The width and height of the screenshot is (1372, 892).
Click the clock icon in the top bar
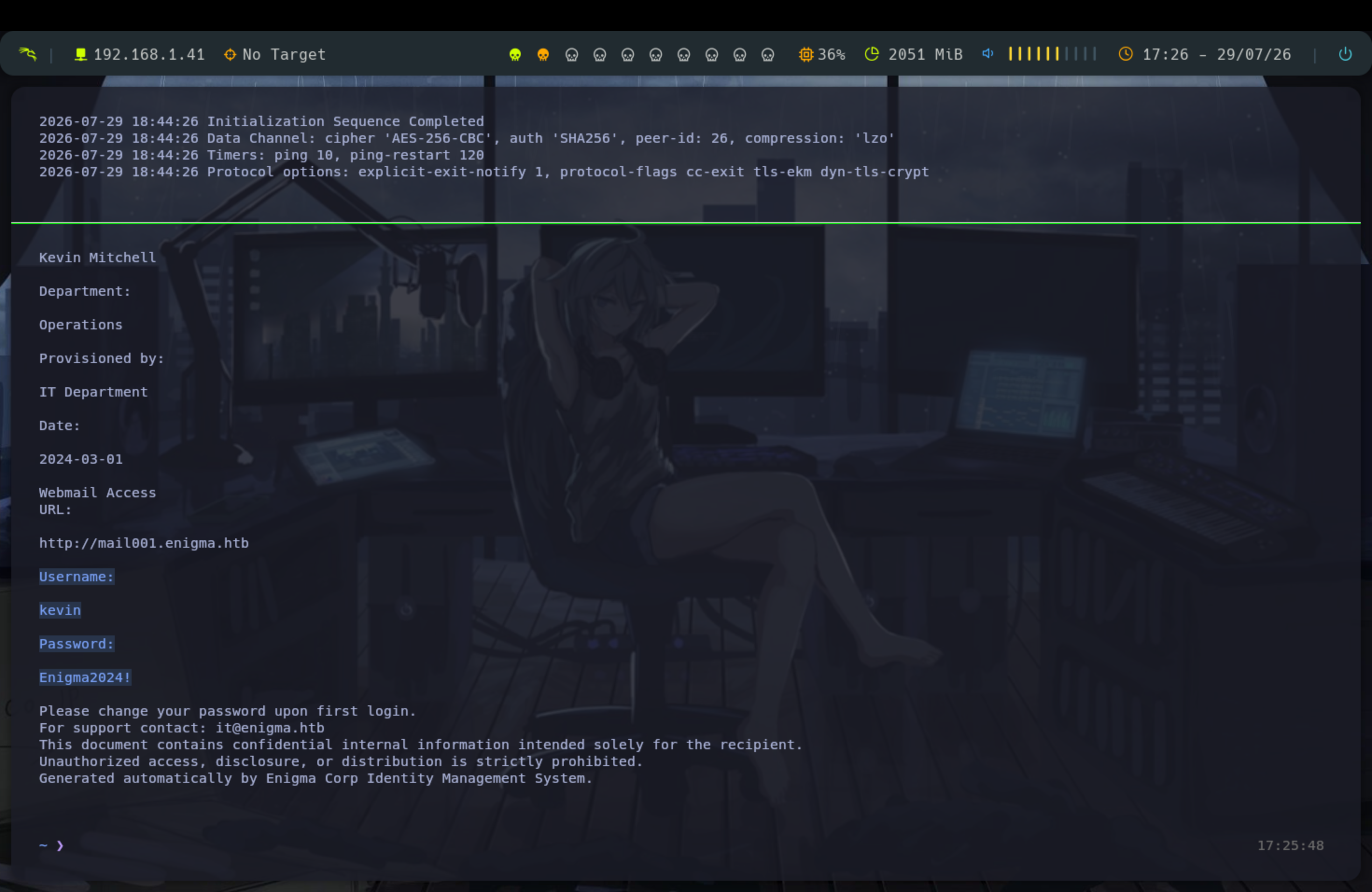1125,54
